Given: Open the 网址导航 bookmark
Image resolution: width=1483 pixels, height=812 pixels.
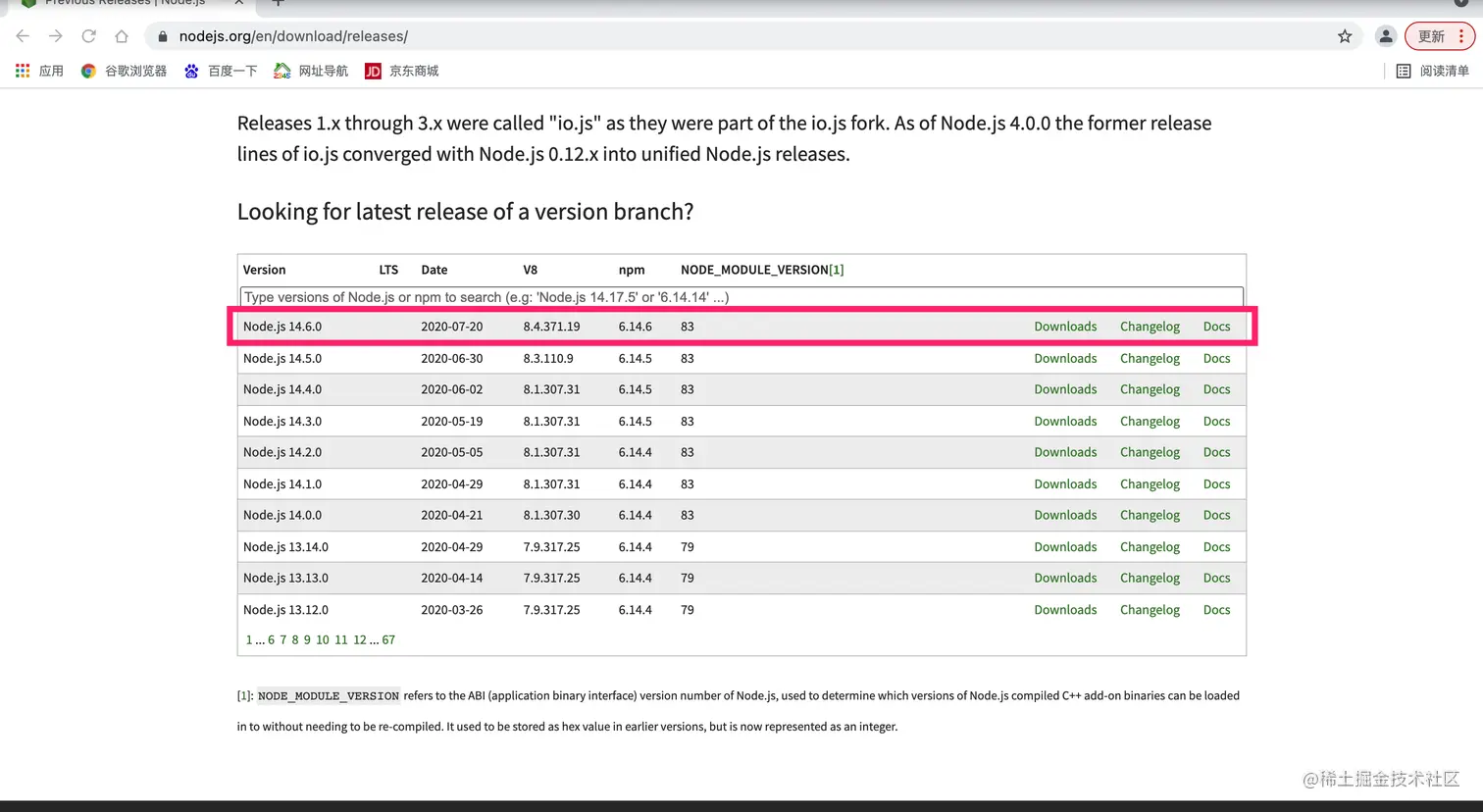Looking at the screenshot, I should click(311, 71).
